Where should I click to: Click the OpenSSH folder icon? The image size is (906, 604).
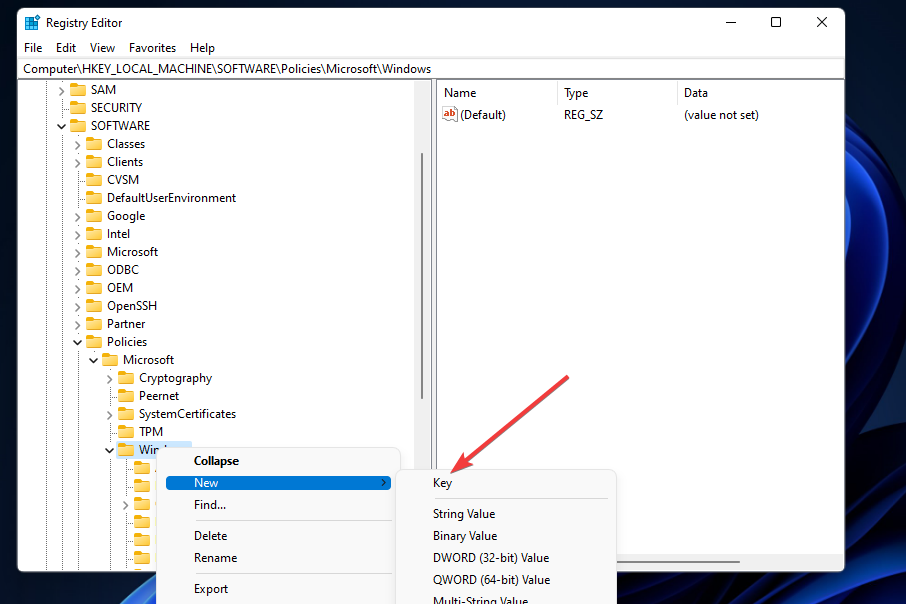point(93,305)
